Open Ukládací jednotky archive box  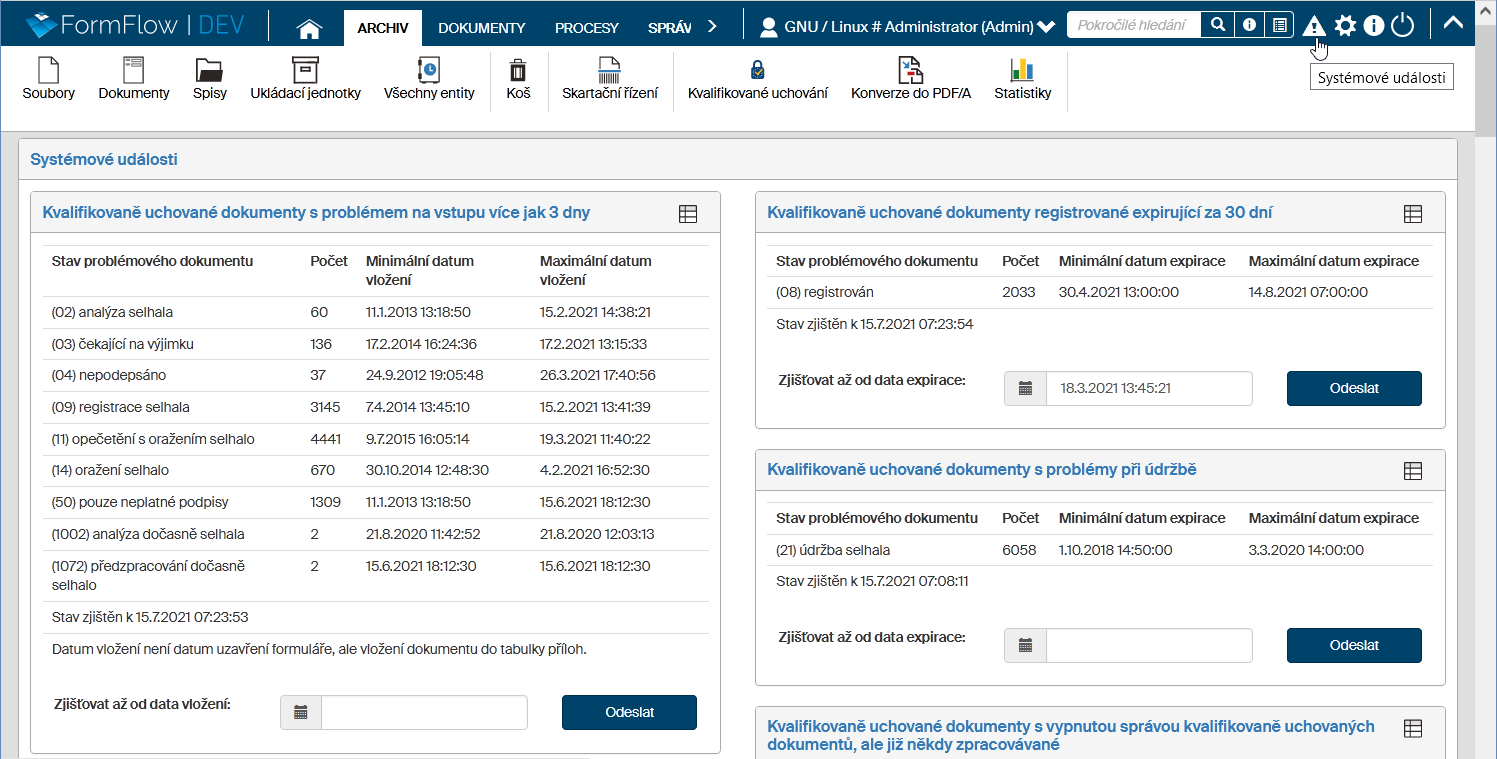305,79
